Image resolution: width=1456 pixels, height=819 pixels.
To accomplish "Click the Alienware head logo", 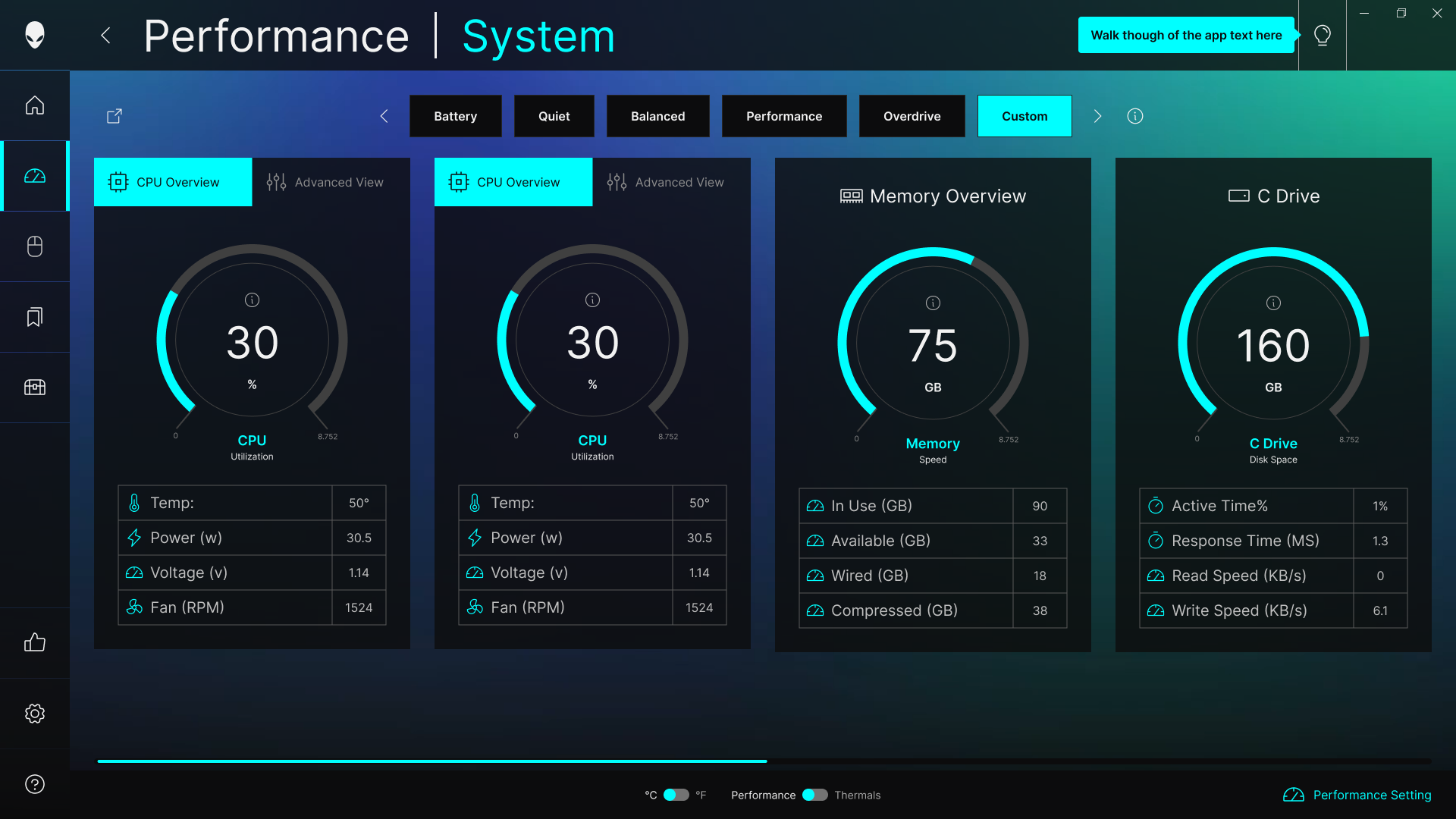I will point(35,35).
